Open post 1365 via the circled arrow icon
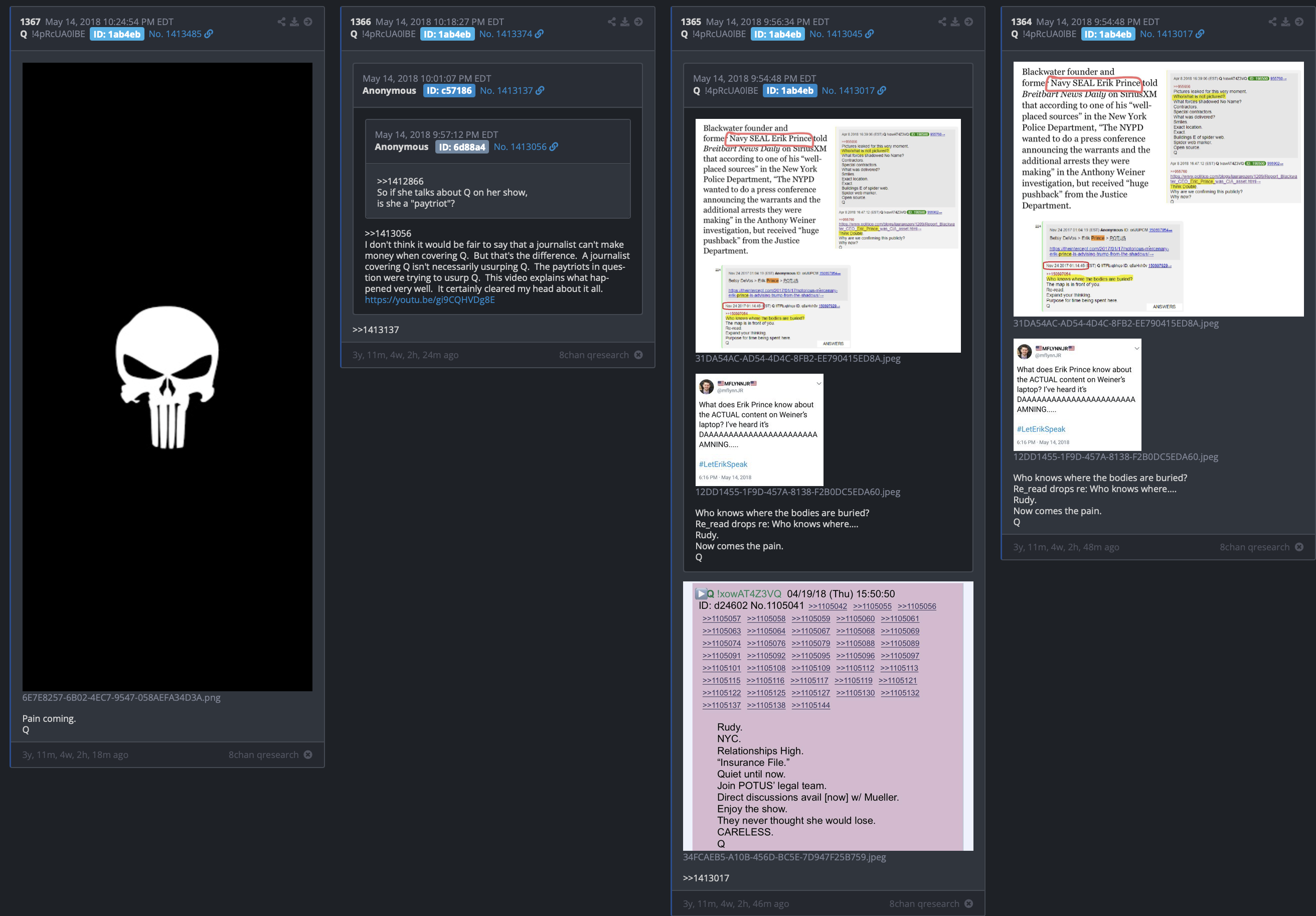Viewport: 1316px width, 916px height. point(968,22)
